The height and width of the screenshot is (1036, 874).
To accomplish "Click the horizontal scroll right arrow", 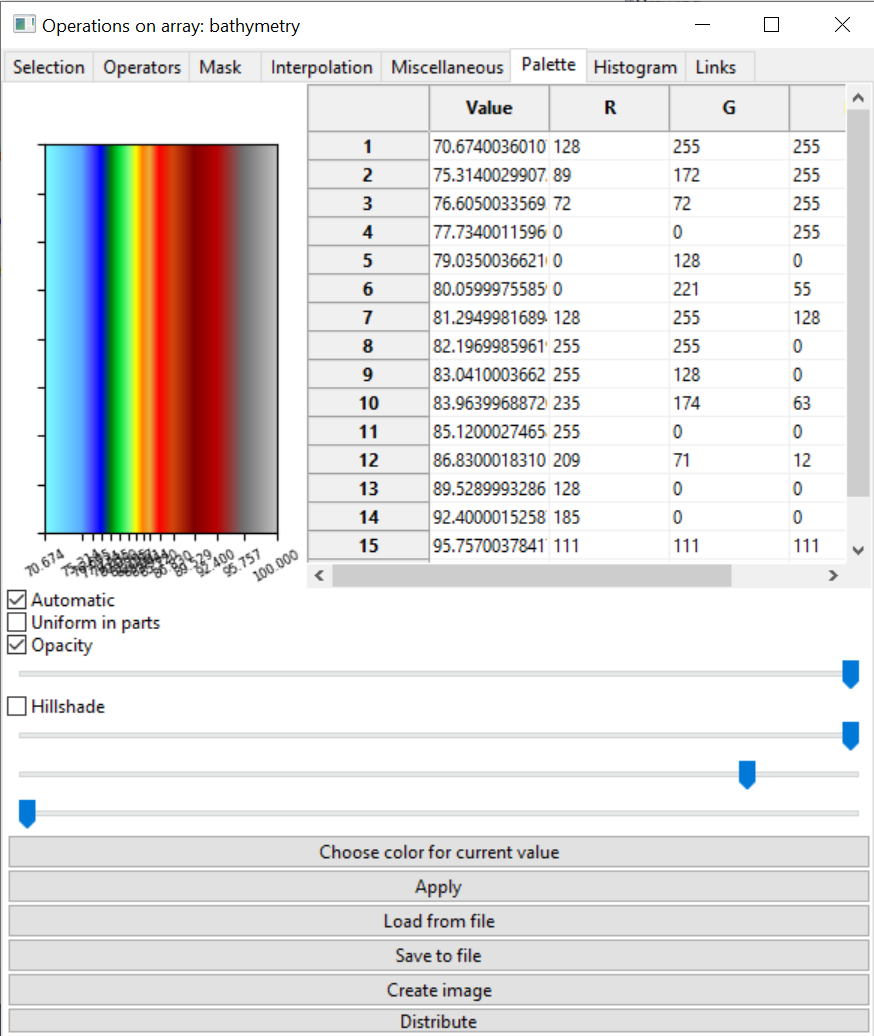I will point(832,576).
